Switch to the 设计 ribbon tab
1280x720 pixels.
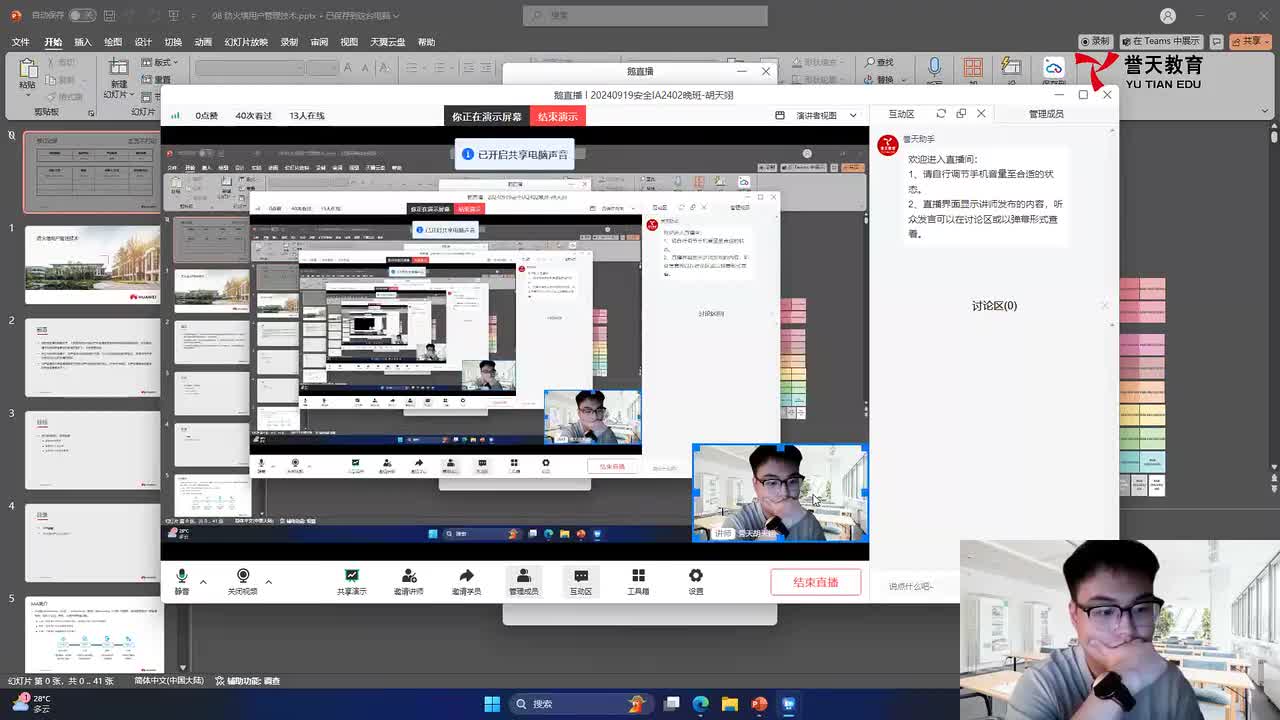tap(143, 42)
